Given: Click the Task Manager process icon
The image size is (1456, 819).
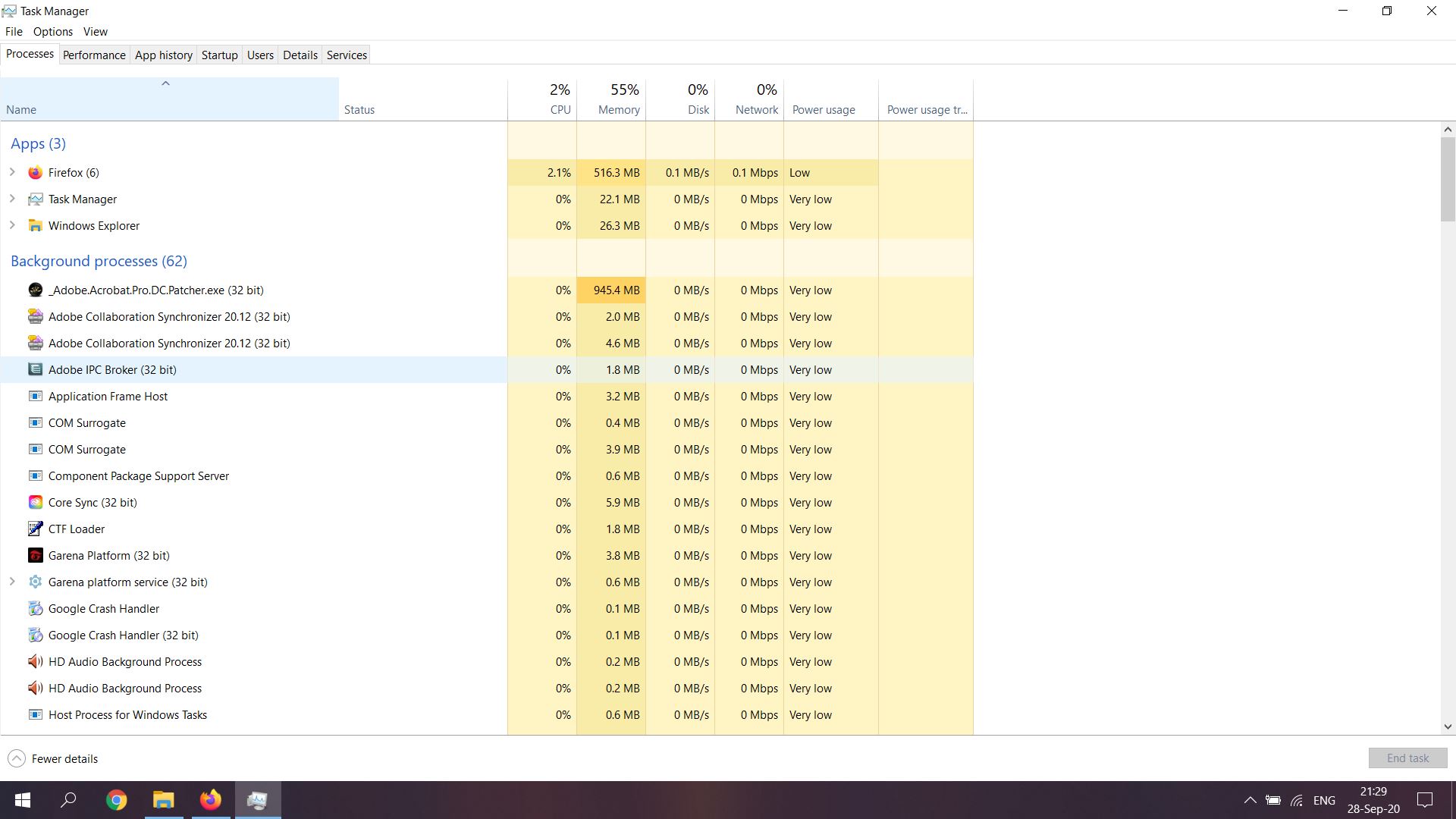Looking at the screenshot, I should tap(35, 199).
